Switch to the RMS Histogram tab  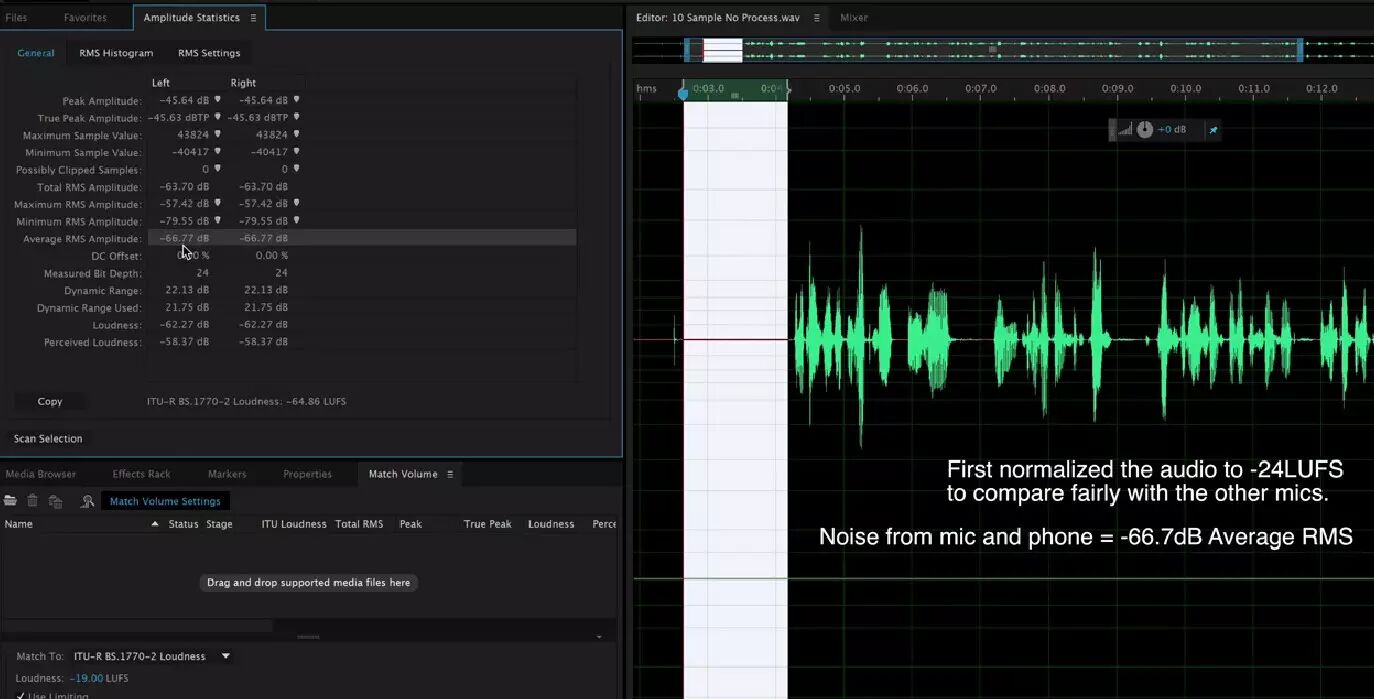[116, 53]
